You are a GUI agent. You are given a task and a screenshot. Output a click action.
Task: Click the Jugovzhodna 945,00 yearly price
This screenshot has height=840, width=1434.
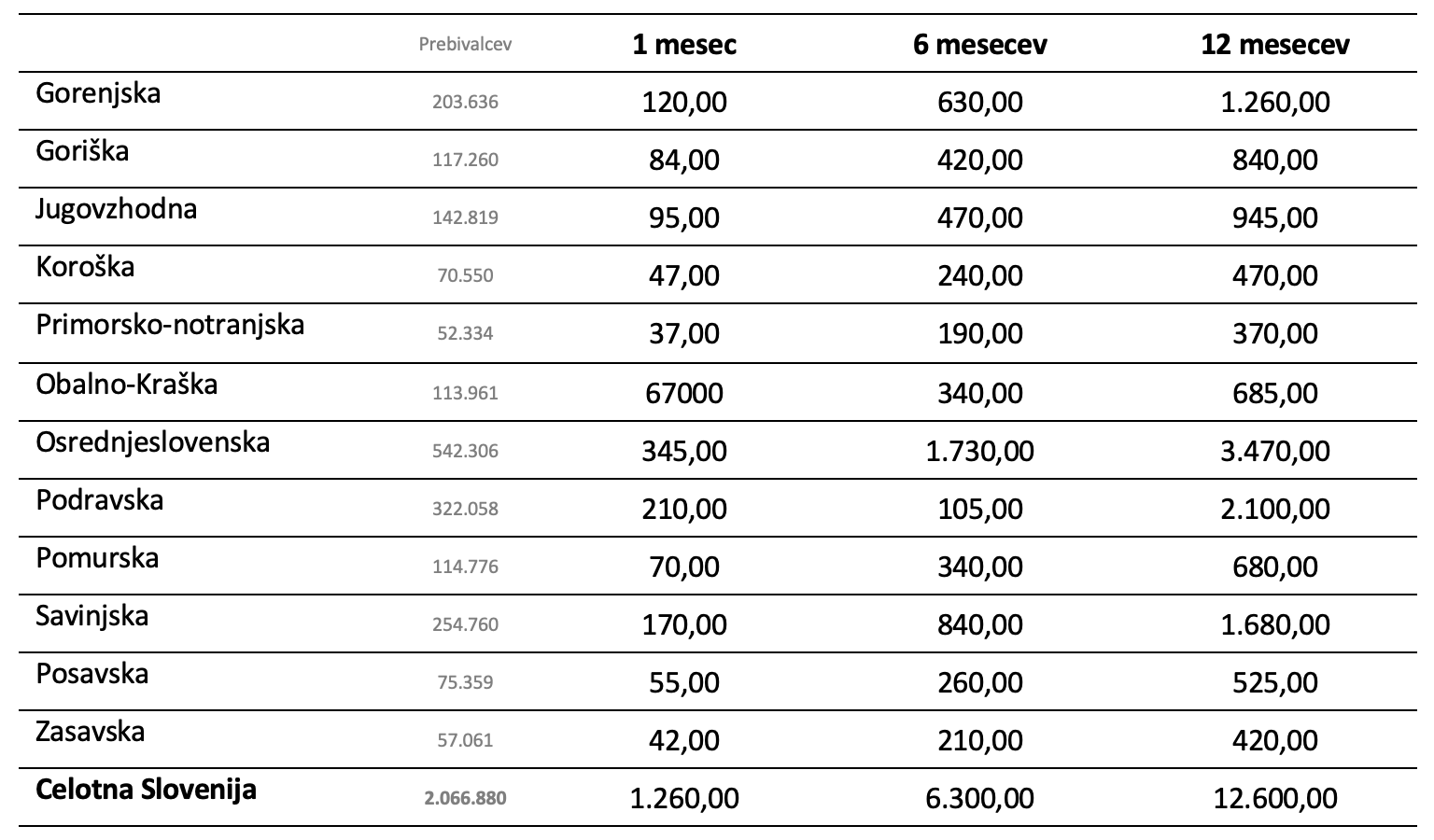point(1275,217)
